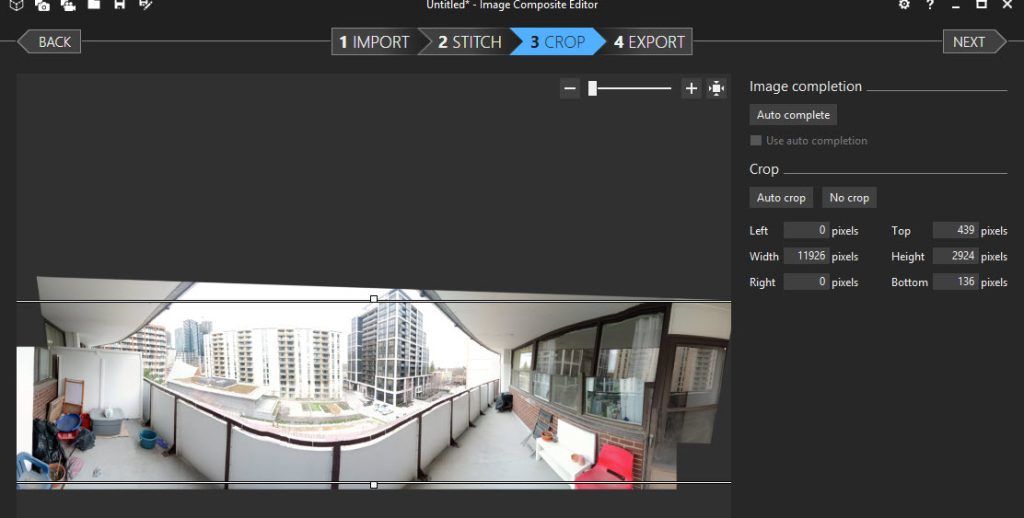Viewport: 1024px width, 518px height.
Task: Click the New Panorama from Images camera icon
Action: click(43, 5)
